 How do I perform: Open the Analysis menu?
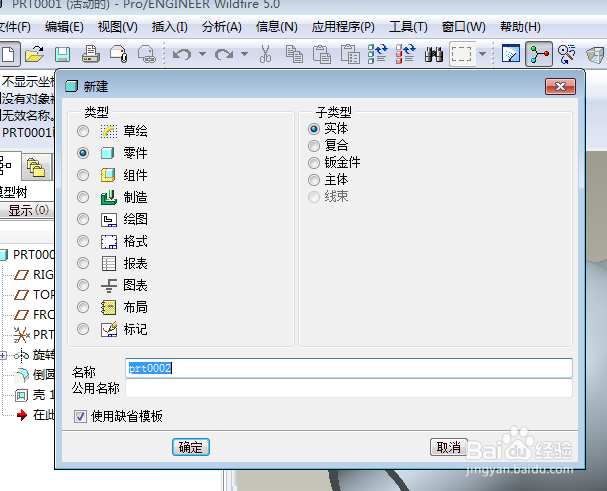(221, 27)
